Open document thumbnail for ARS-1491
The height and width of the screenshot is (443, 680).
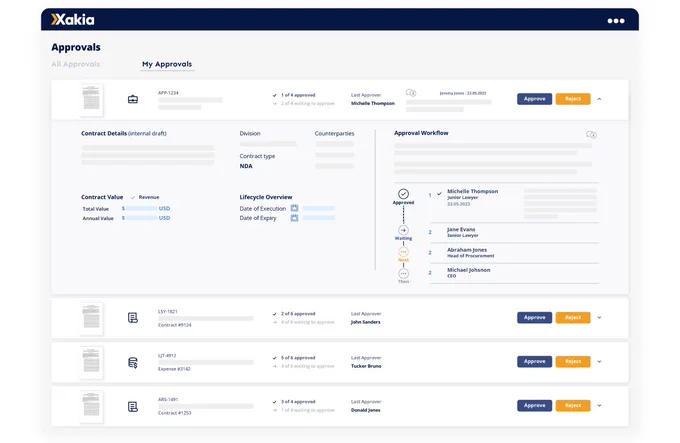click(91, 407)
